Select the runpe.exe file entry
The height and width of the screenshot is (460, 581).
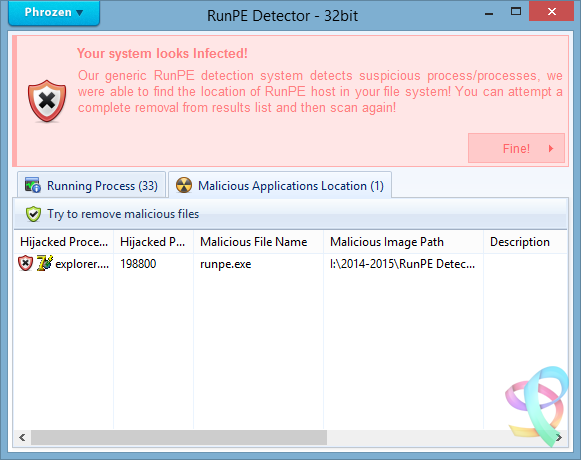[x=226, y=264]
